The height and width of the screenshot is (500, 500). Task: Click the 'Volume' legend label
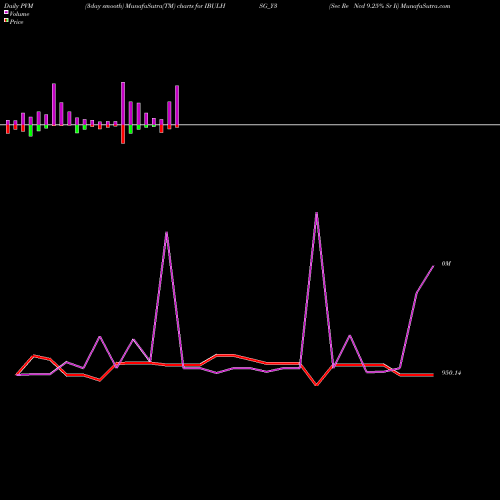click(x=19, y=14)
